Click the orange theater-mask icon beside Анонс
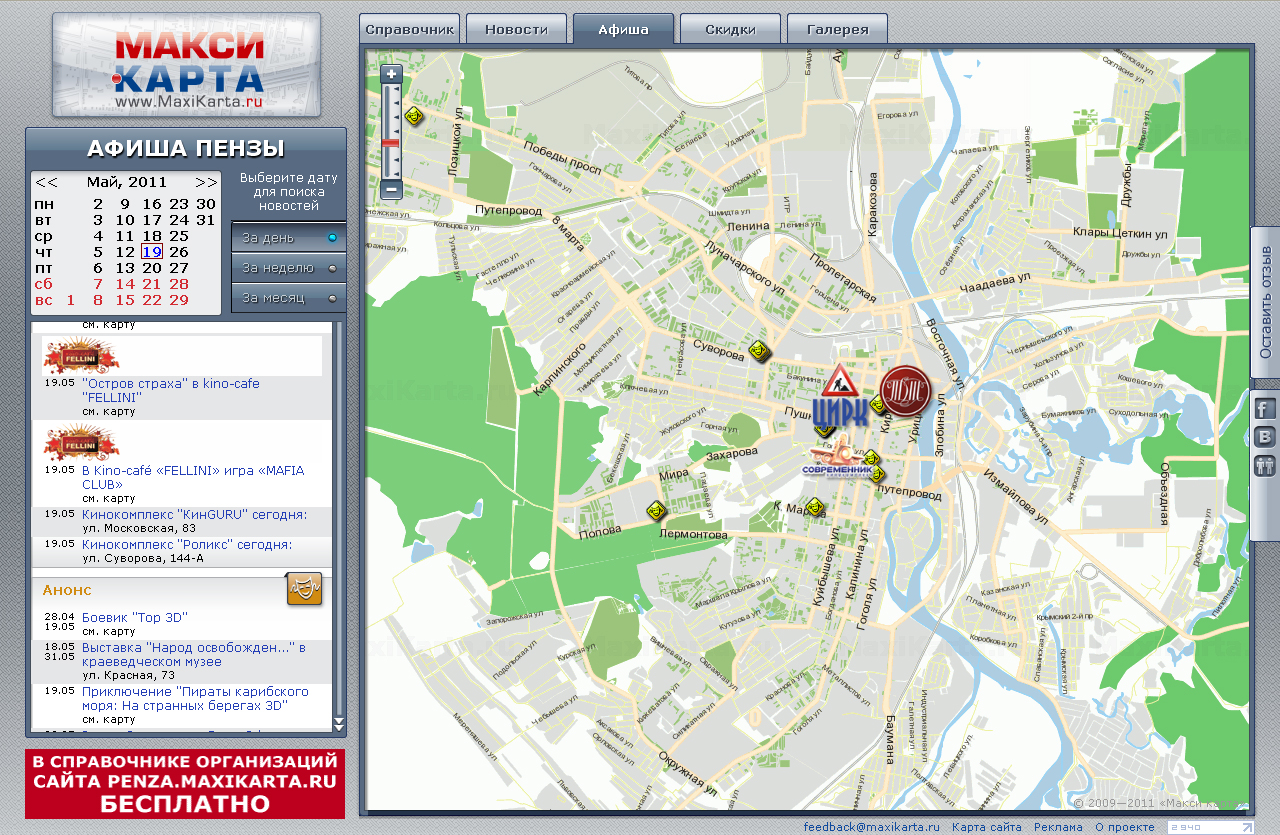The height and width of the screenshot is (835, 1280). coord(304,589)
